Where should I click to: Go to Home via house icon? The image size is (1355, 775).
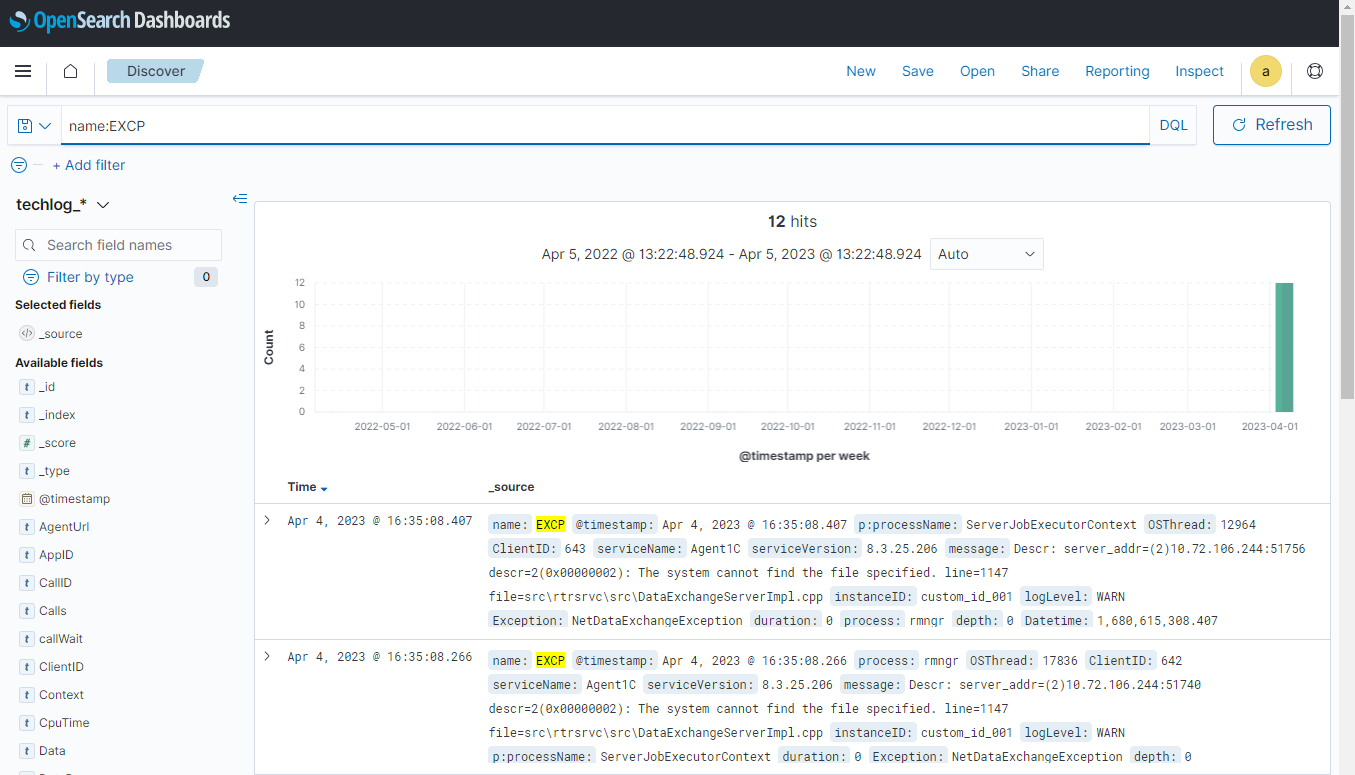click(70, 71)
